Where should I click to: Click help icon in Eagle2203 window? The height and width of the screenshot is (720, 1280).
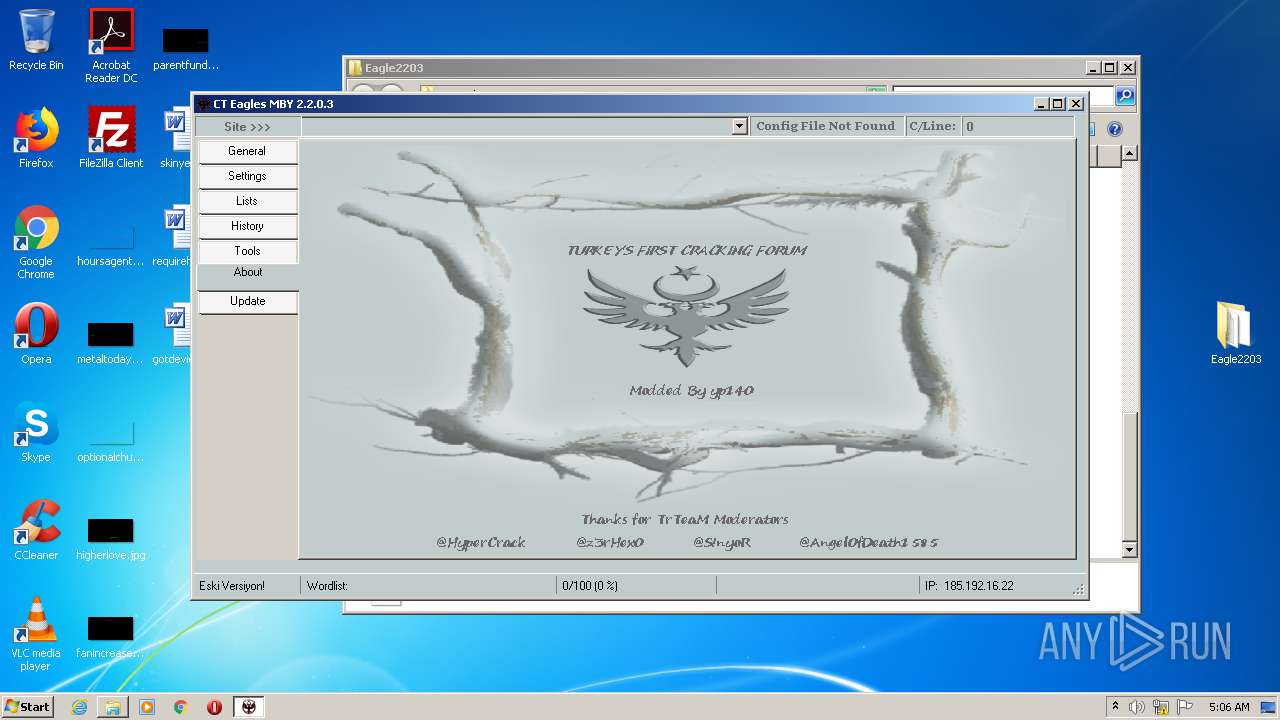[1115, 129]
